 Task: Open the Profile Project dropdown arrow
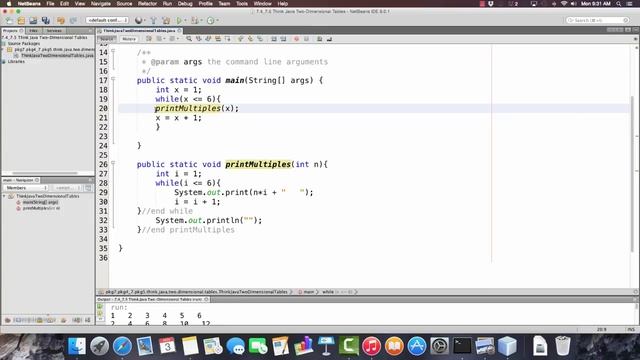(218, 20)
